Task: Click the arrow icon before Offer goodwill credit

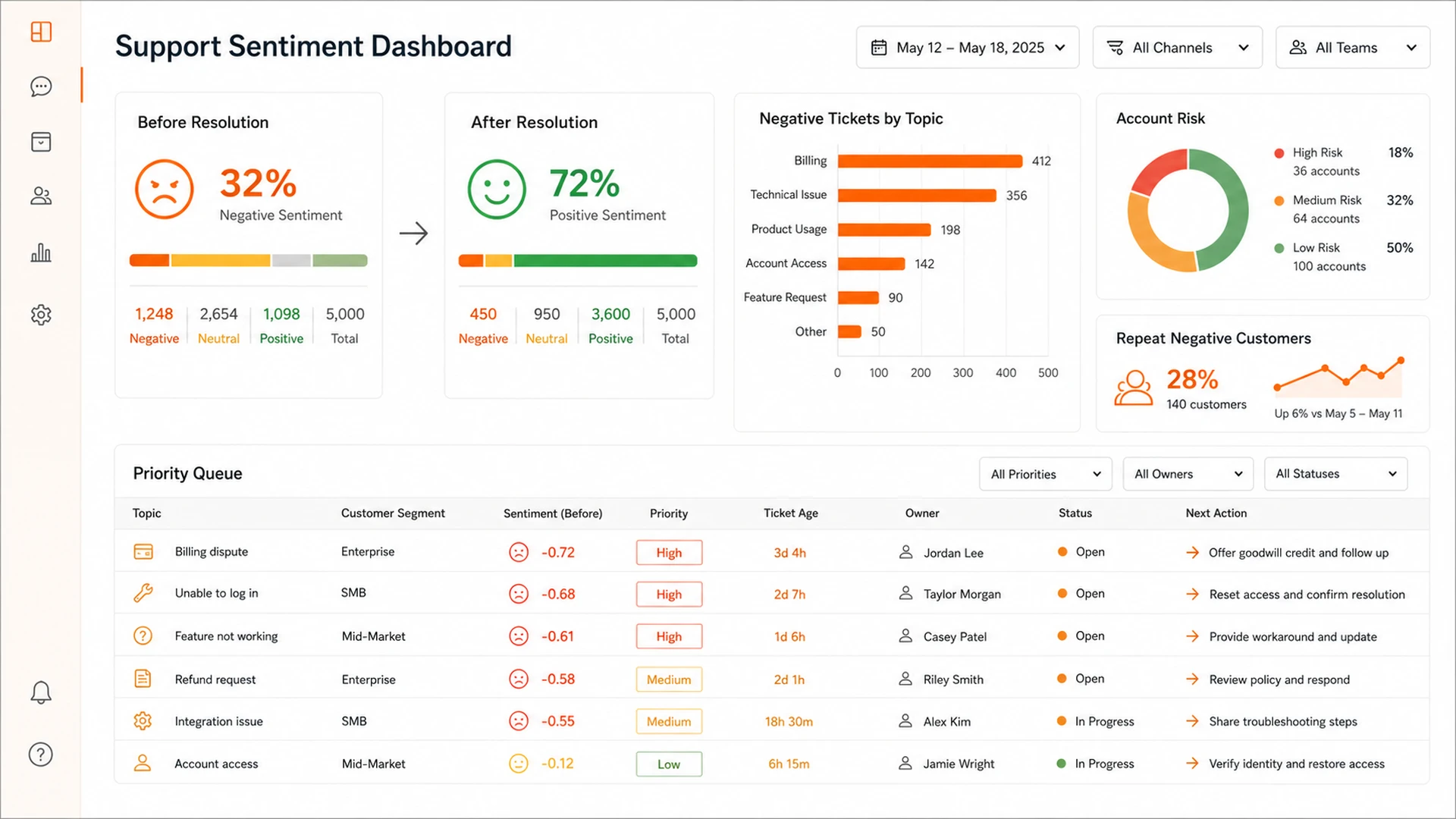Action: 1193,553
